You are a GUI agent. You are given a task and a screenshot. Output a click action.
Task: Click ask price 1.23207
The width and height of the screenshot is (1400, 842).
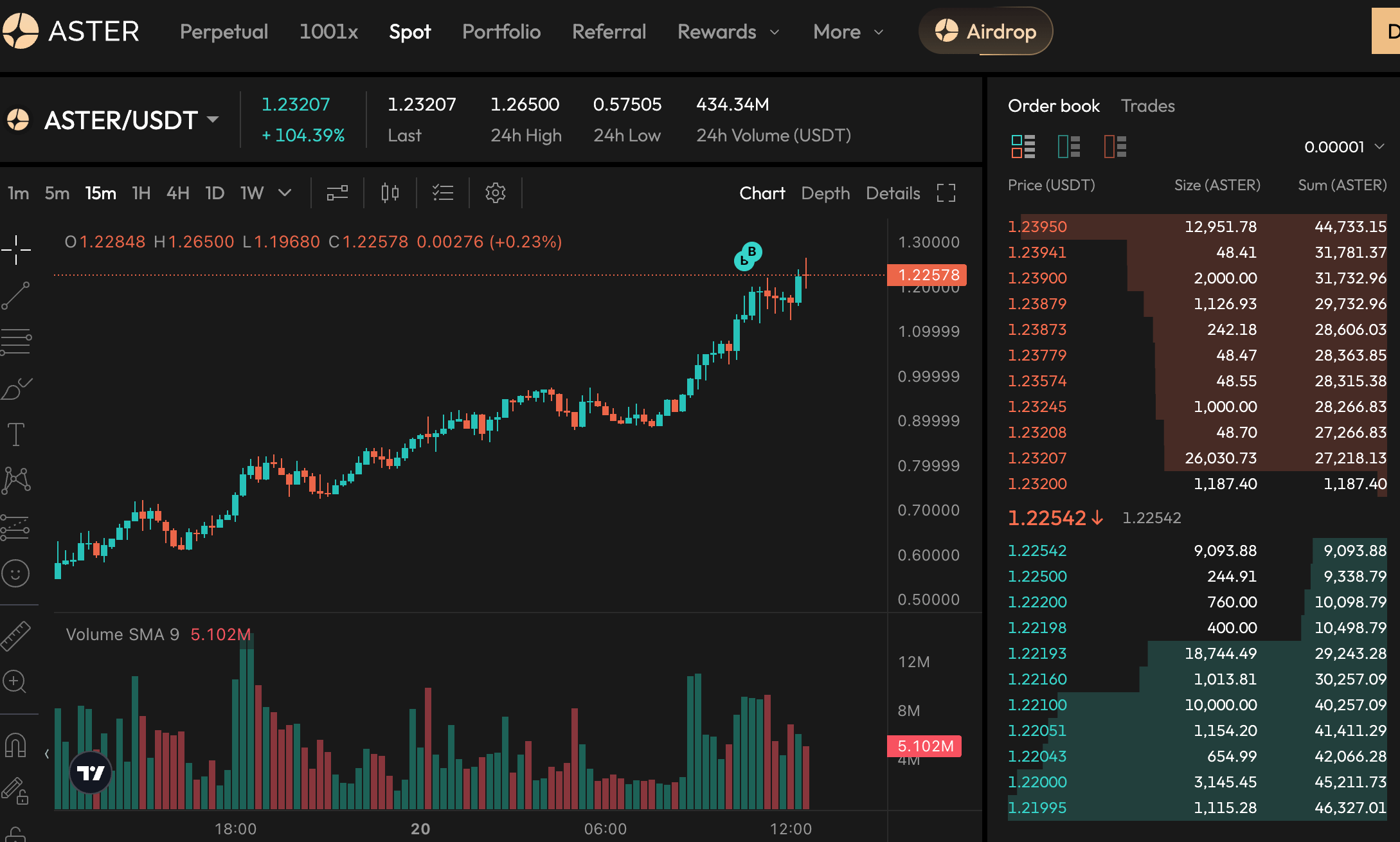point(1037,458)
